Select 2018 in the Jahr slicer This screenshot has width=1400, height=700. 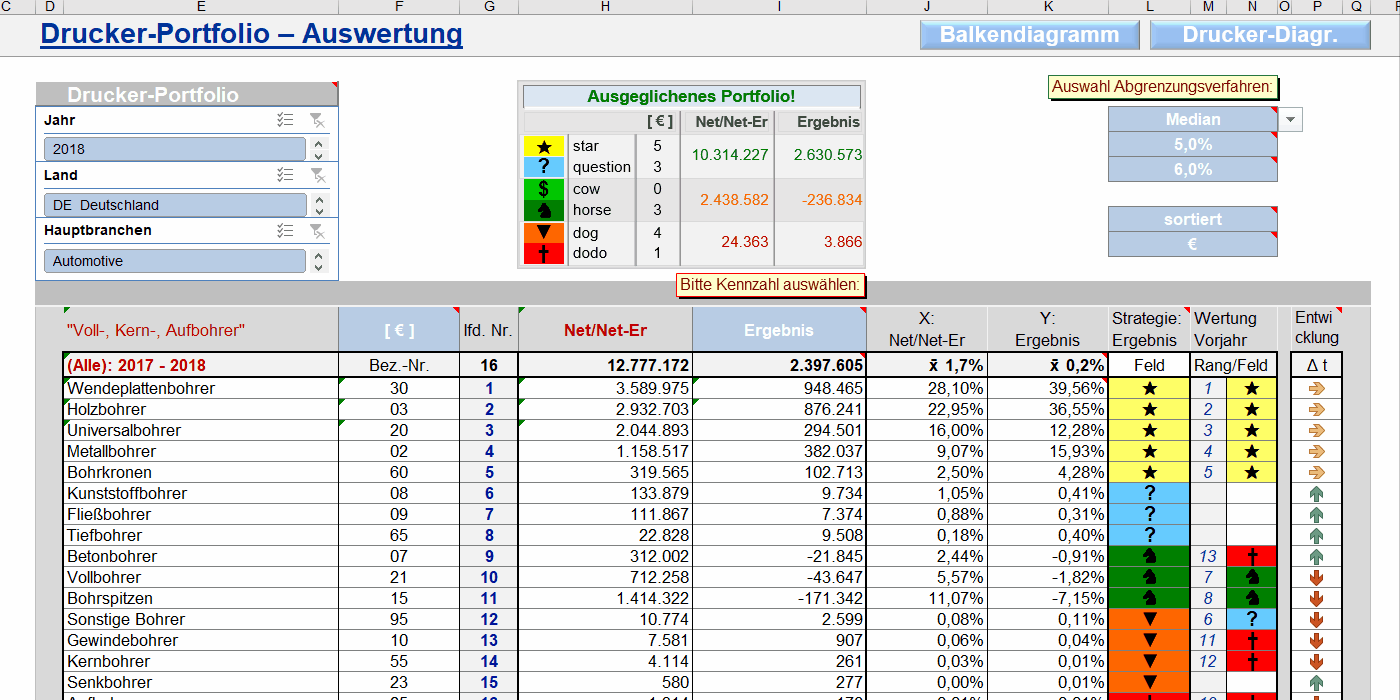coord(174,149)
